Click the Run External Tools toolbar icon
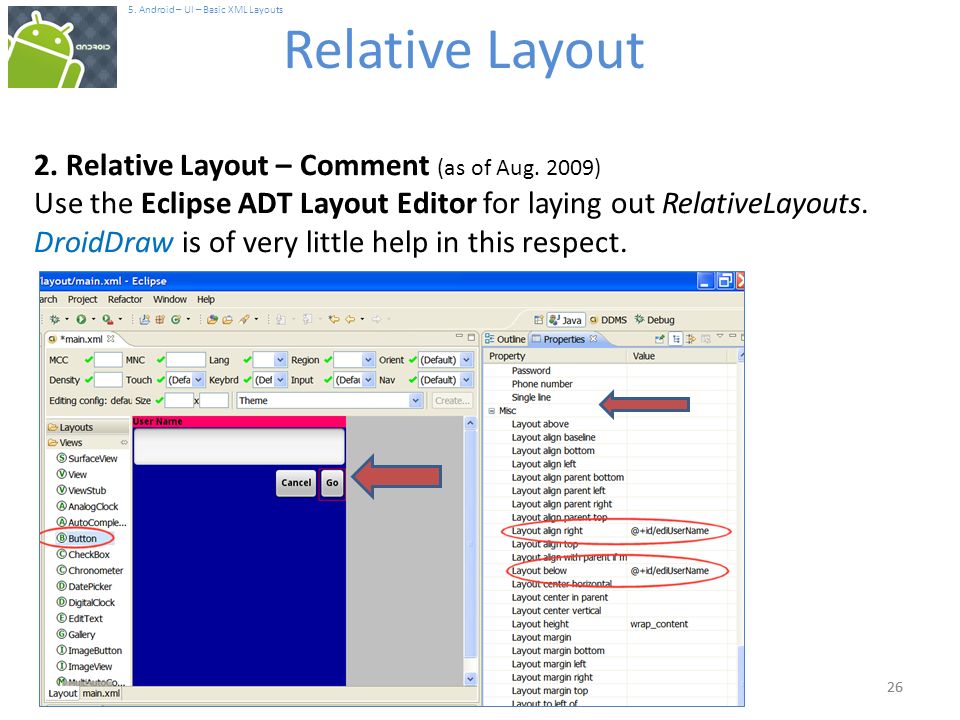The height and width of the screenshot is (720, 960). point(108,320)
